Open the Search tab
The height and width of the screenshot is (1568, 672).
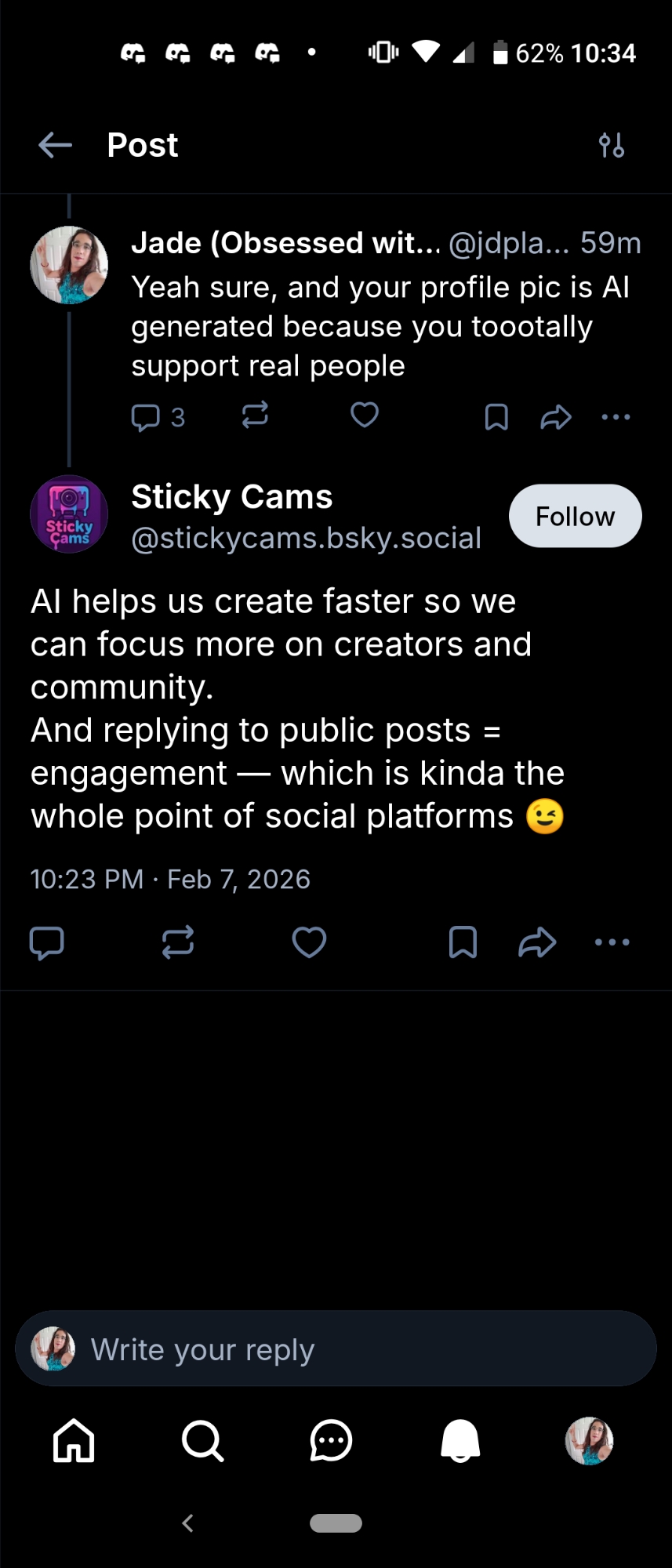coord(202,1441)
